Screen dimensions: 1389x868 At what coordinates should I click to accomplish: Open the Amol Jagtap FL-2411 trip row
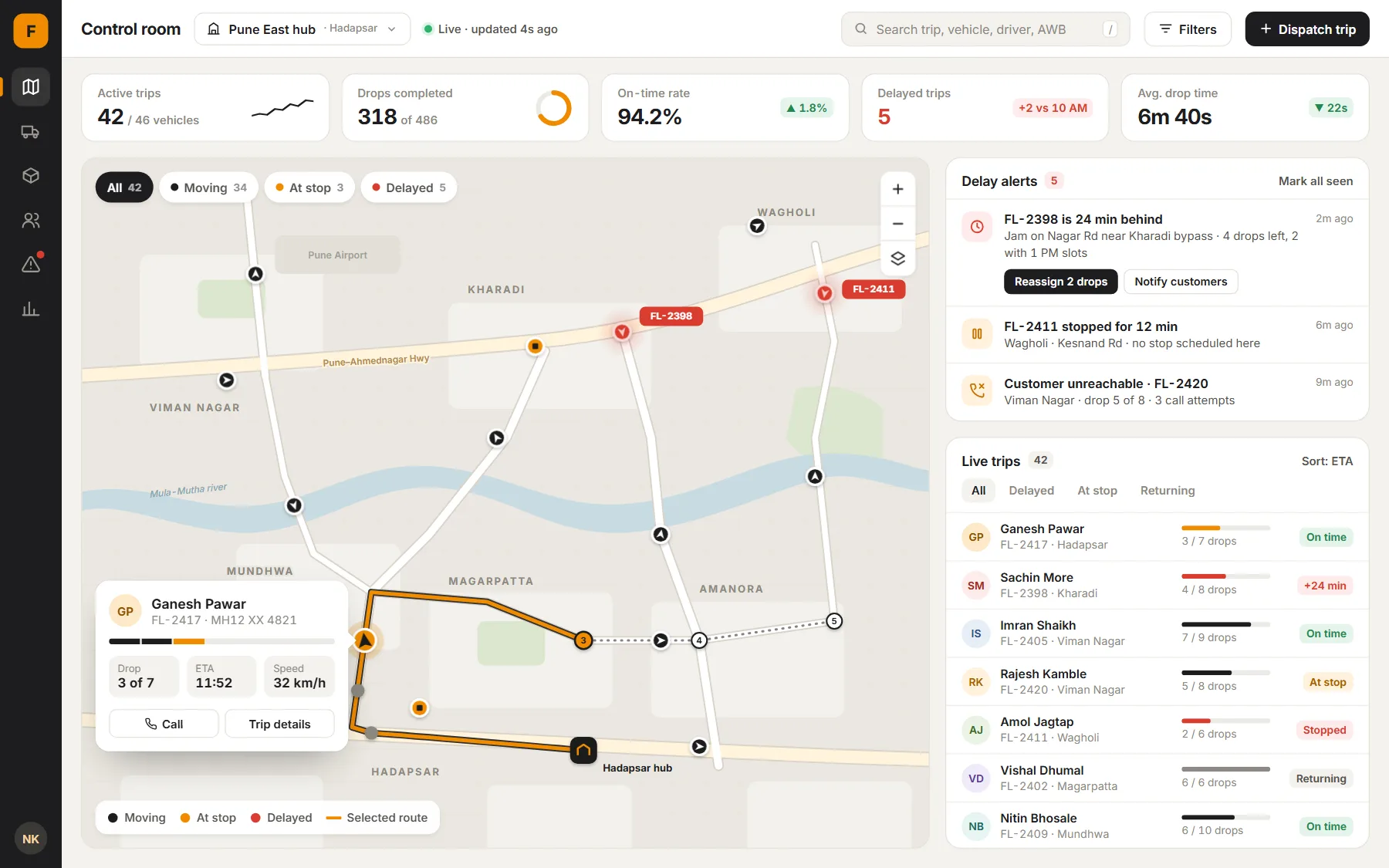pyautogui.click(x=1157, y=730)
